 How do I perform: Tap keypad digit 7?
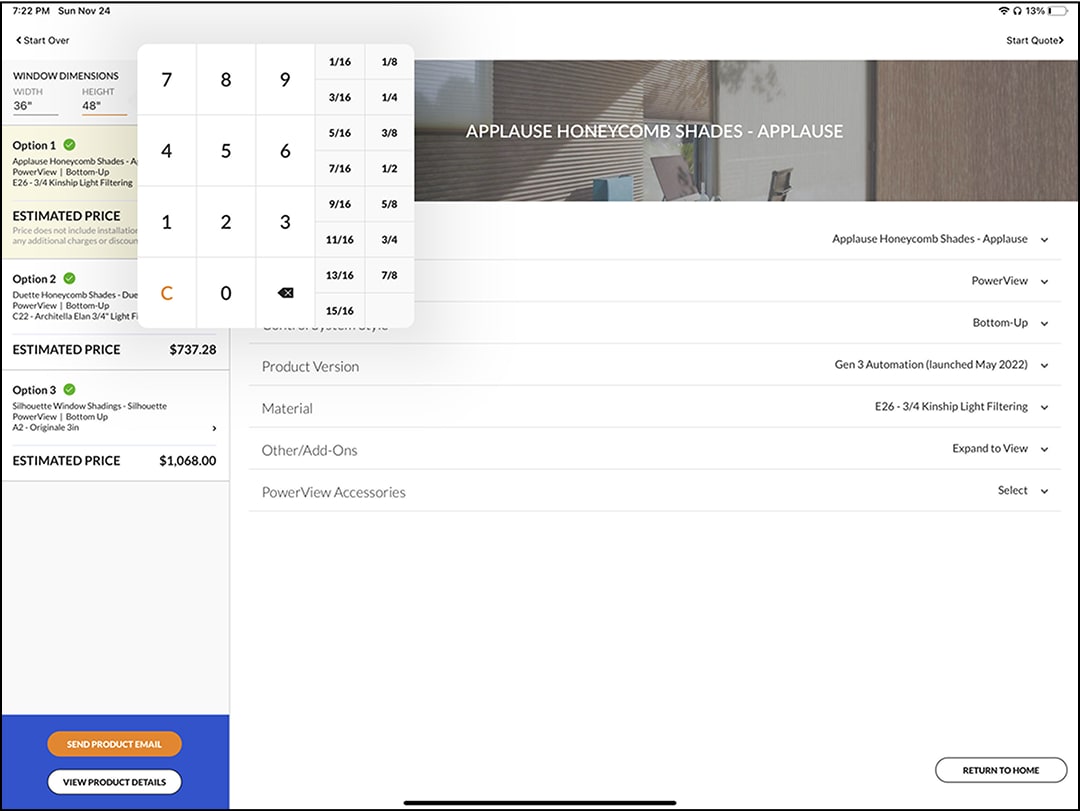[167, 80]
